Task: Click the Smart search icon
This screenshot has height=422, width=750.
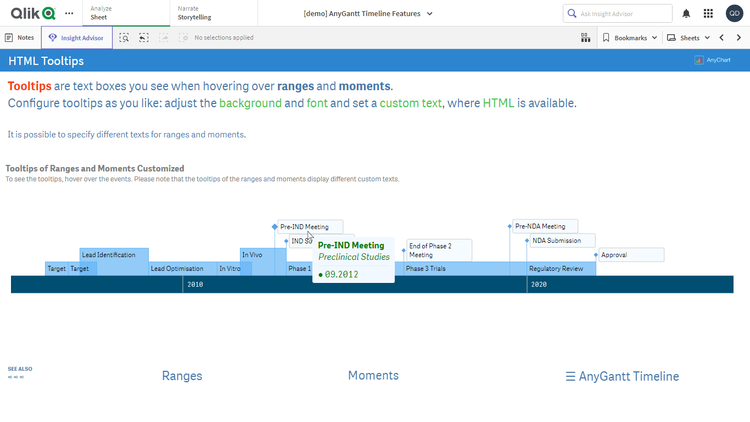Action: pyautogui.click(x=124, y=37)
